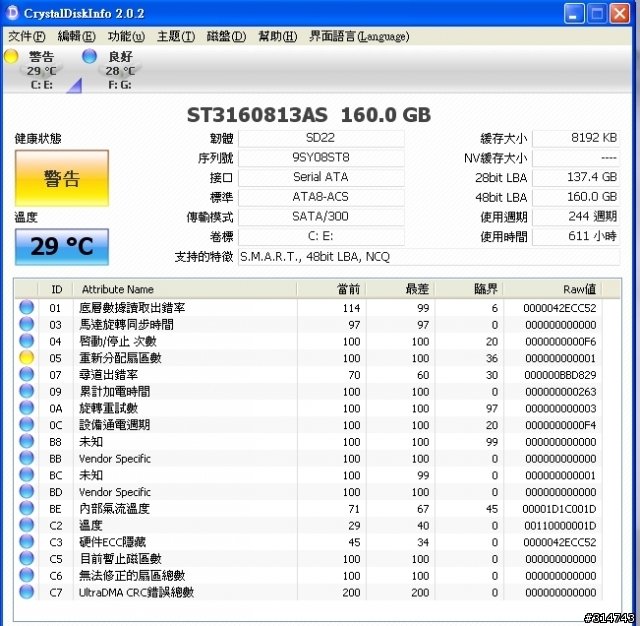This screenshot has height=626, width=640.
Task: Click status orb for attribute C2 溫度
Action: click(x=27, y=524)
